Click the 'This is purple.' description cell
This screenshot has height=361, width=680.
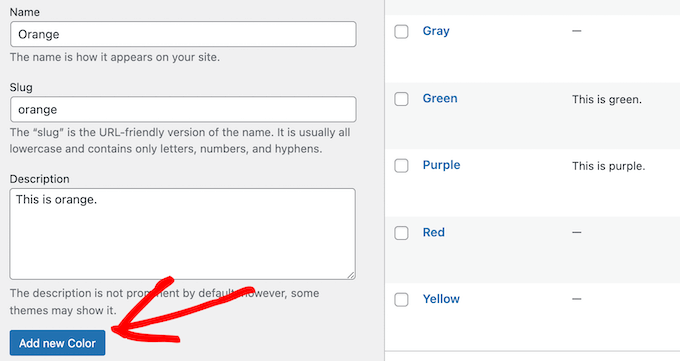pos(608,166)
